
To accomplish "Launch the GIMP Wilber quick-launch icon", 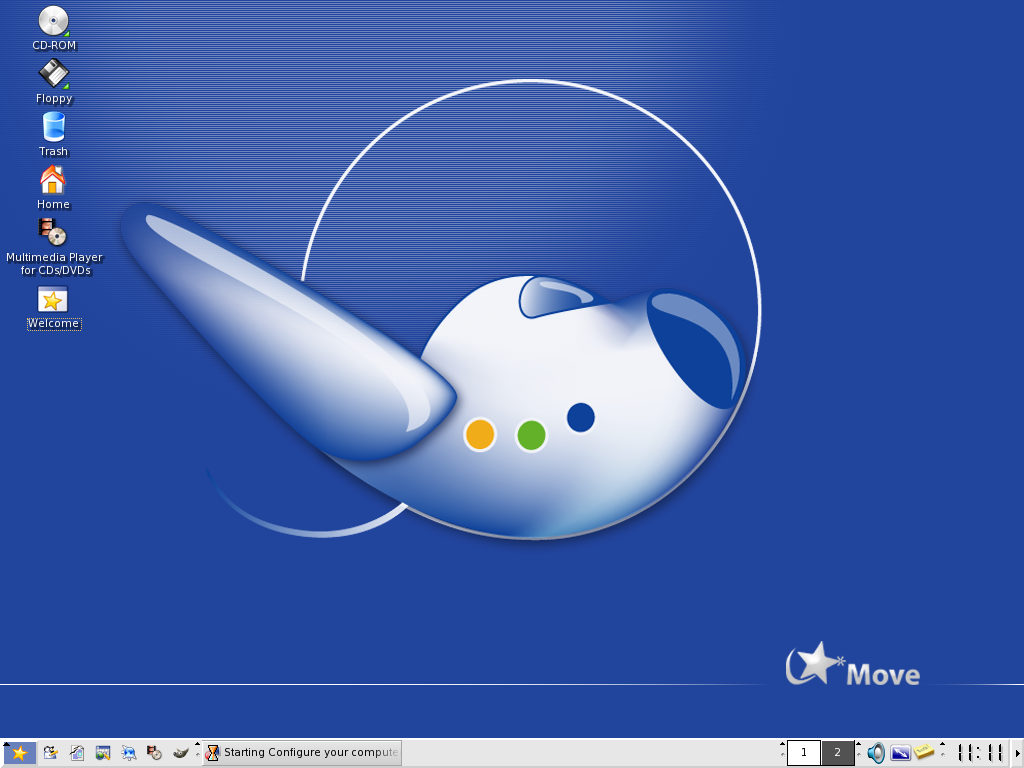I will coord(181,753).
